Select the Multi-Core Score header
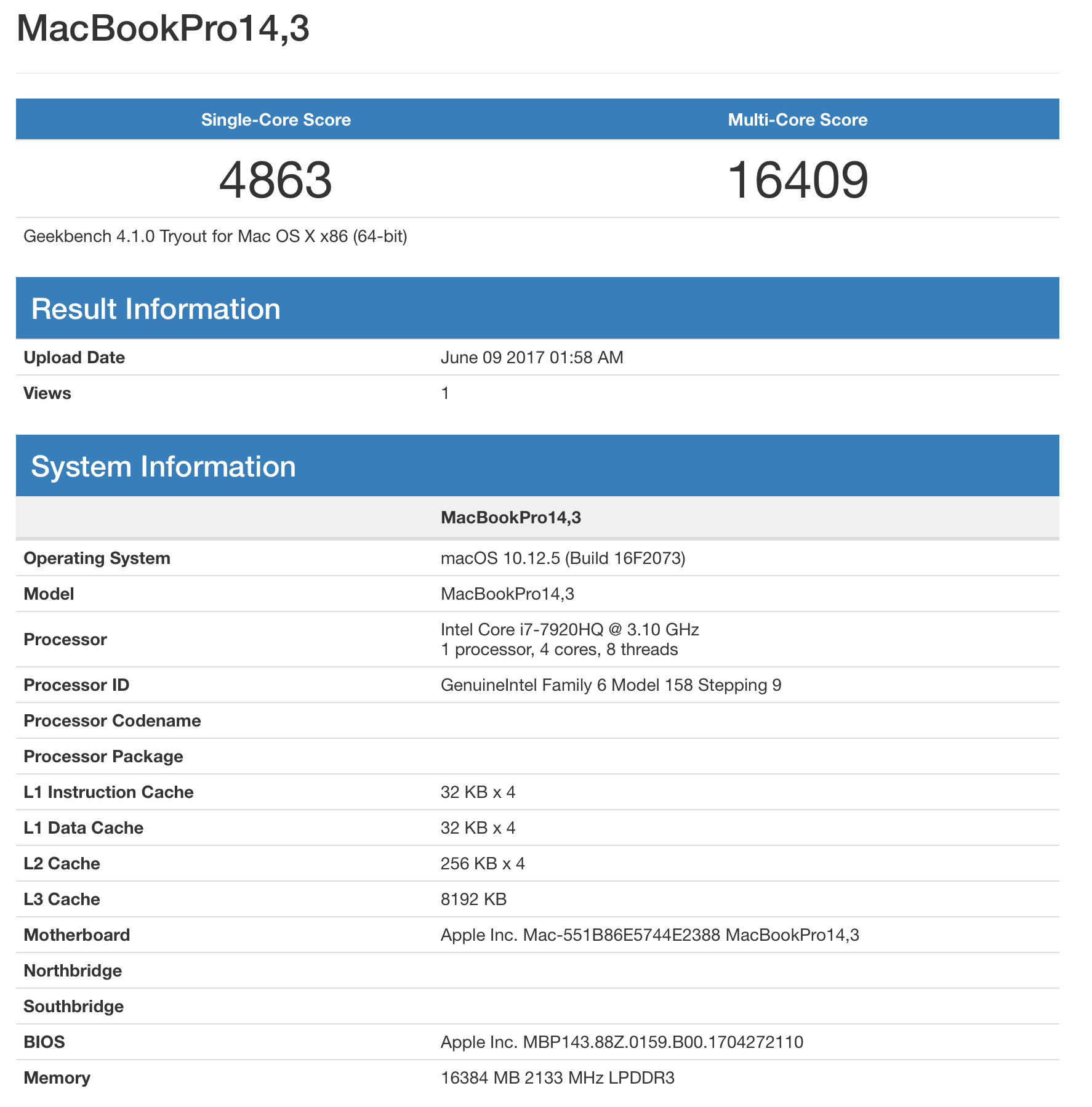The height and width of the screenshot is (1107, 1092). [x=797, y=119]
